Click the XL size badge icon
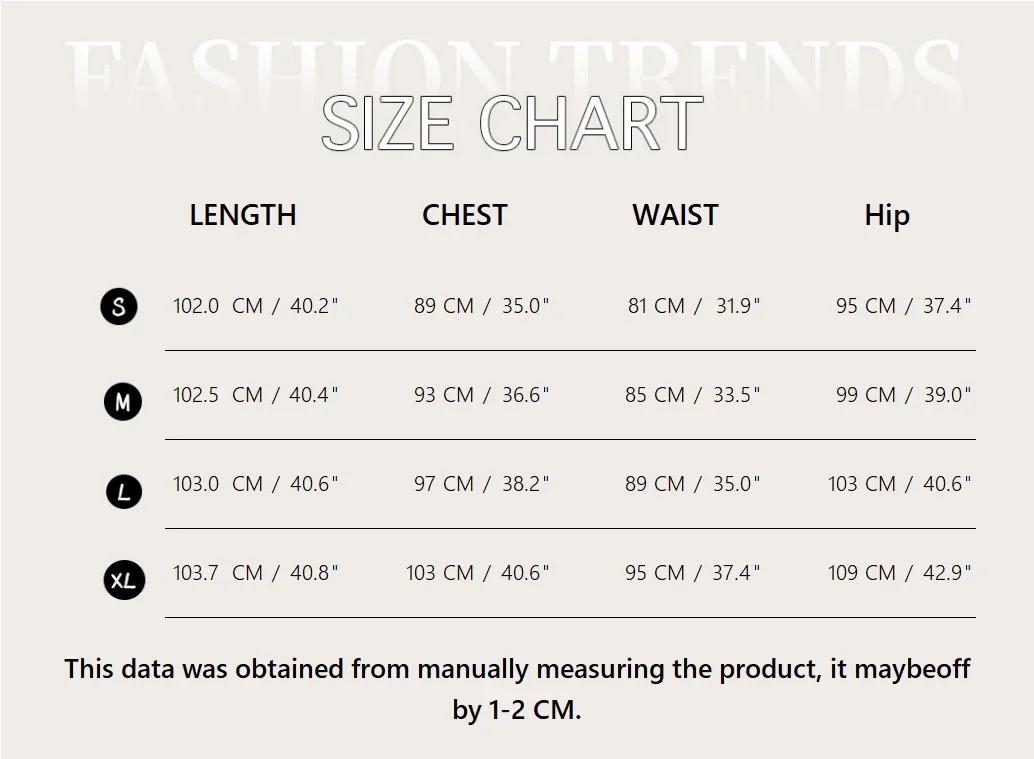 point(124,580)
